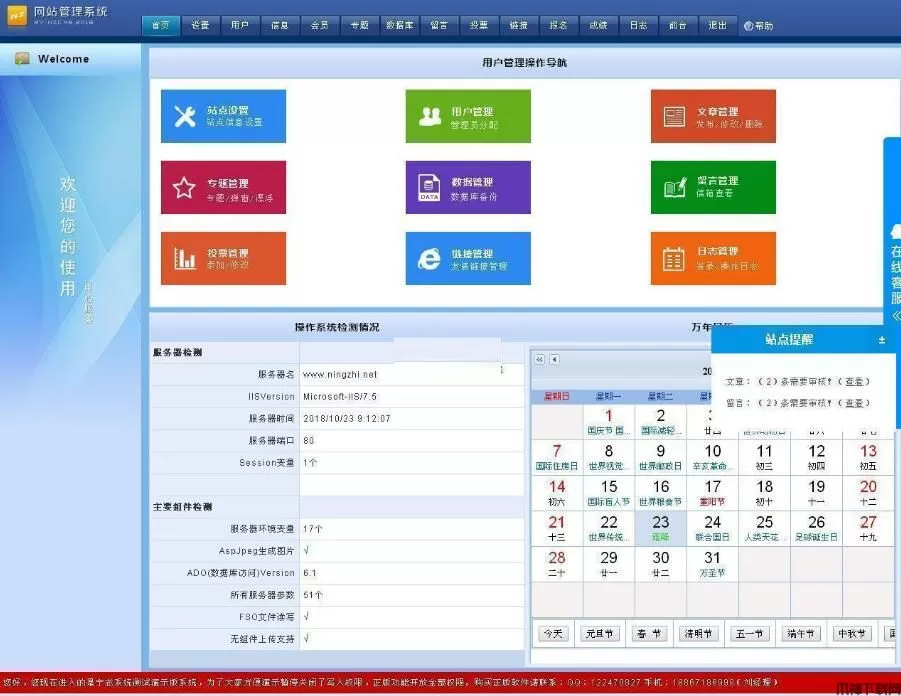This screenshot has height=696, width=901.
Task: Click the 服务器环境变量 value 17个
Action: pyautogui.click(x=313, y=529)
